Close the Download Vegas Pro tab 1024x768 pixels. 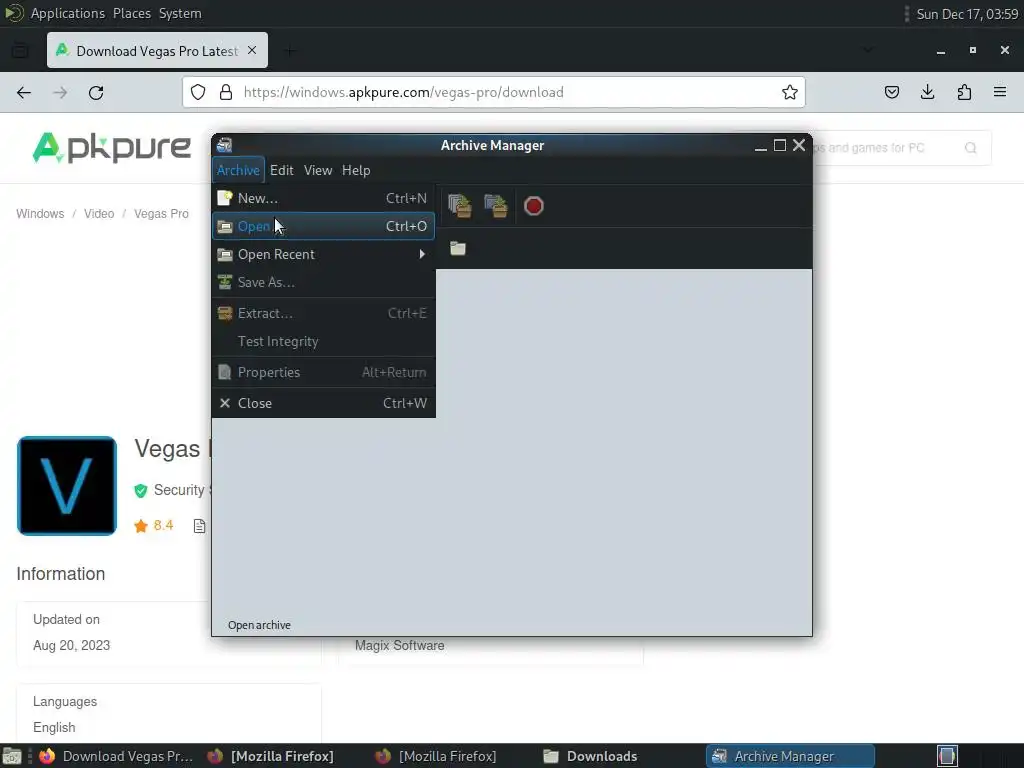tap(252, 50)
